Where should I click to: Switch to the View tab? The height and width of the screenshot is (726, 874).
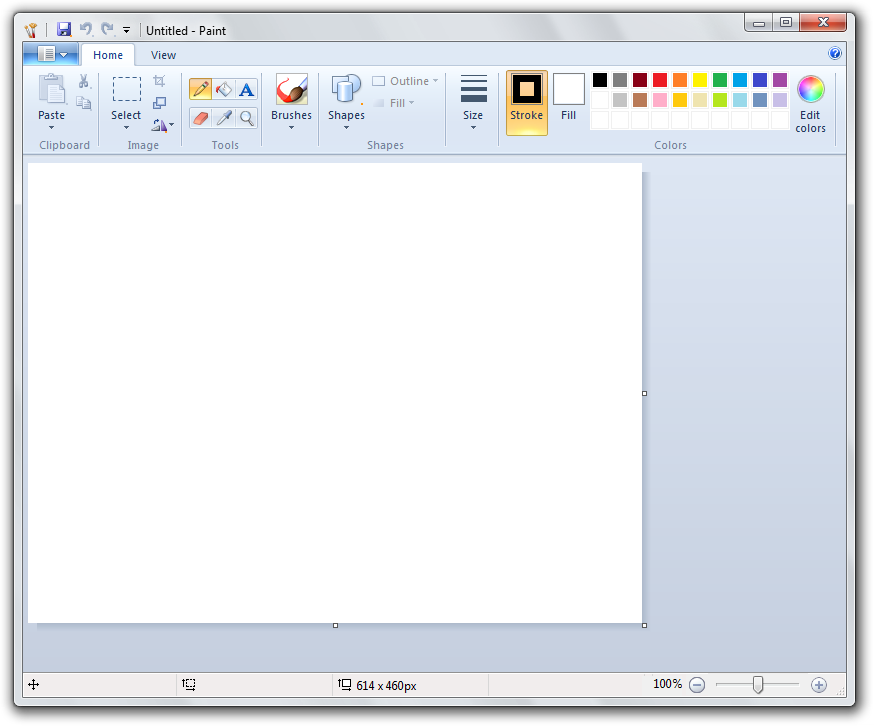[x=163, y=55]
